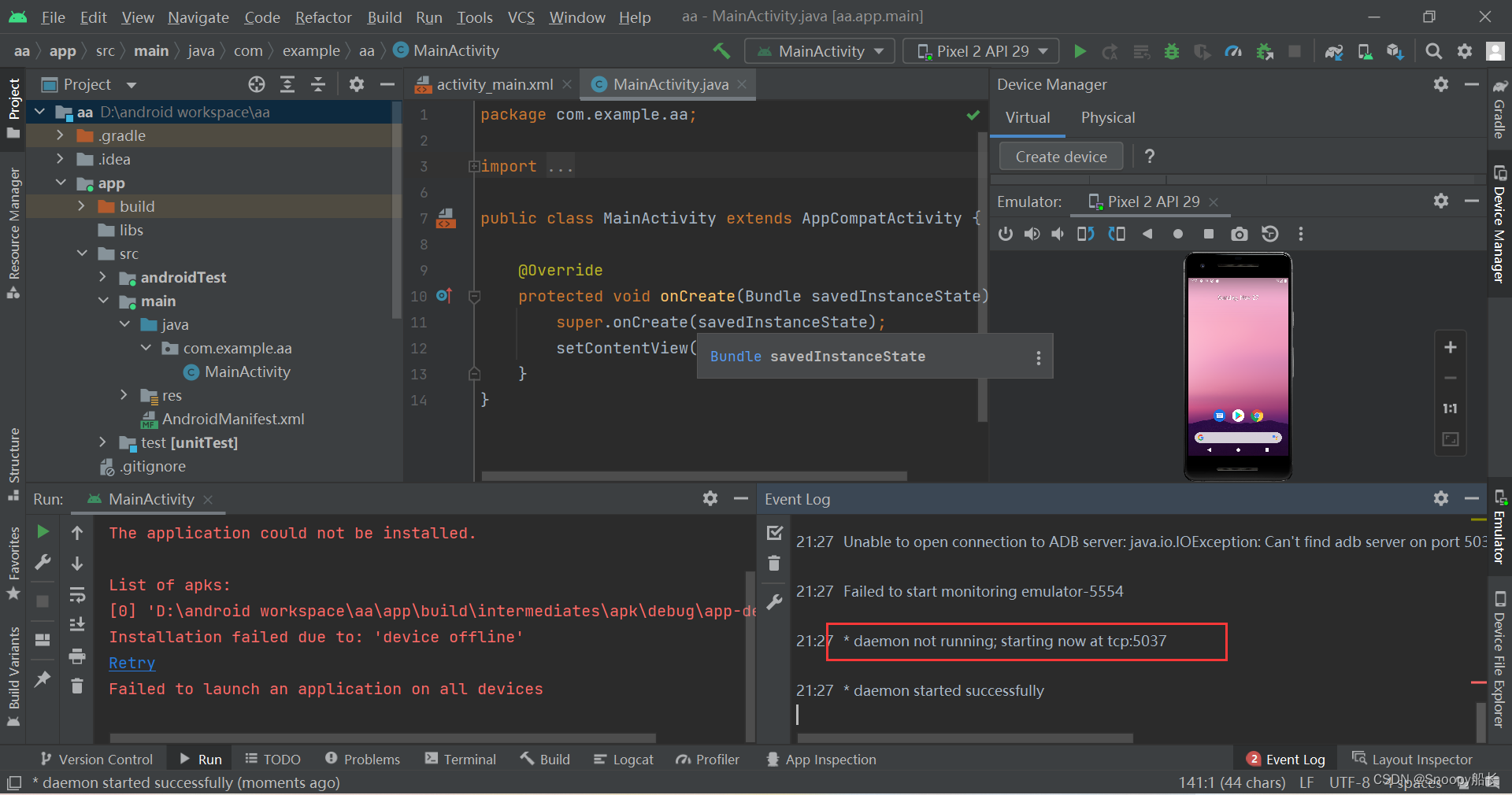Screen dimensions: 1512x795
Task: Open the Pixel 2 API 29 device dropdown
Action: click(981, 51)
